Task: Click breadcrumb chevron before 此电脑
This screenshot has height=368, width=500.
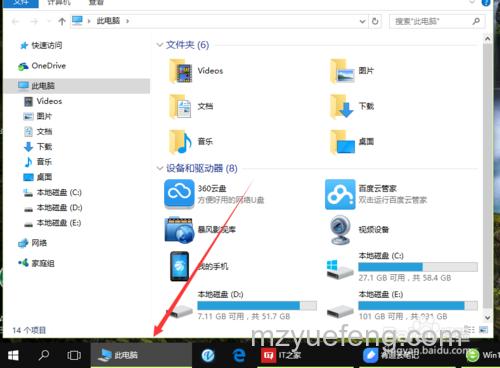Action: click(89, 21)
